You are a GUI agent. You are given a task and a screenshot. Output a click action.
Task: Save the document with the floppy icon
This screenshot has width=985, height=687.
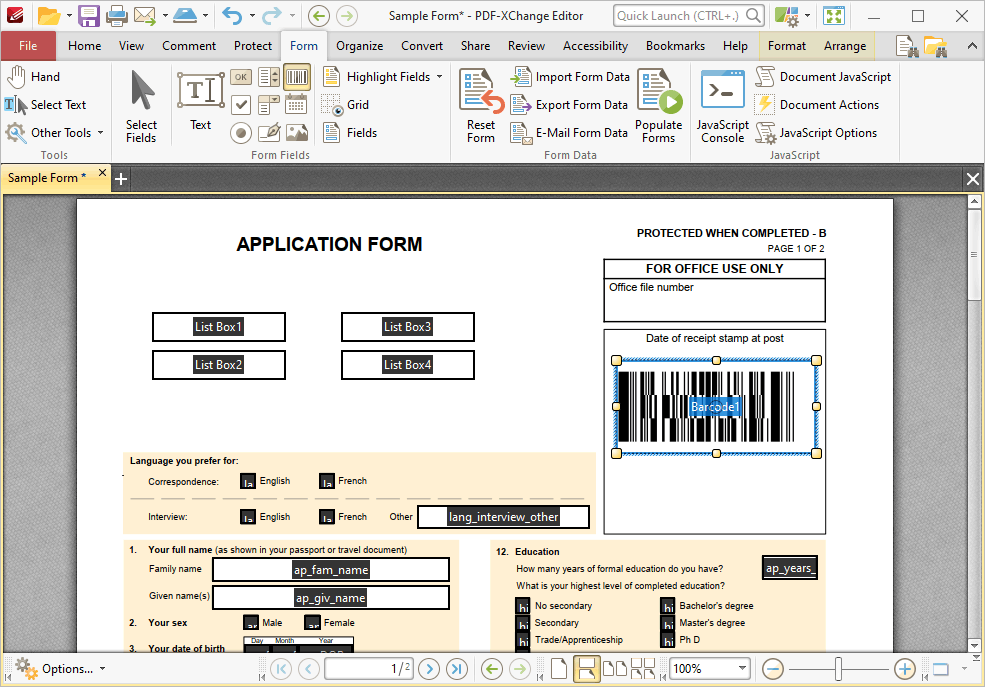tap(89, 16)
